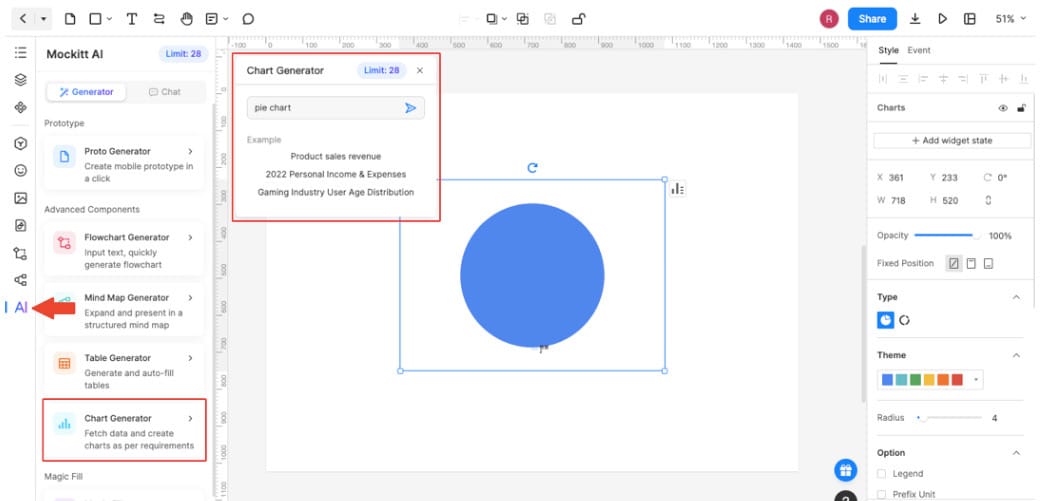
Task: Switch to the Generator tab
Action: point(86,92)
